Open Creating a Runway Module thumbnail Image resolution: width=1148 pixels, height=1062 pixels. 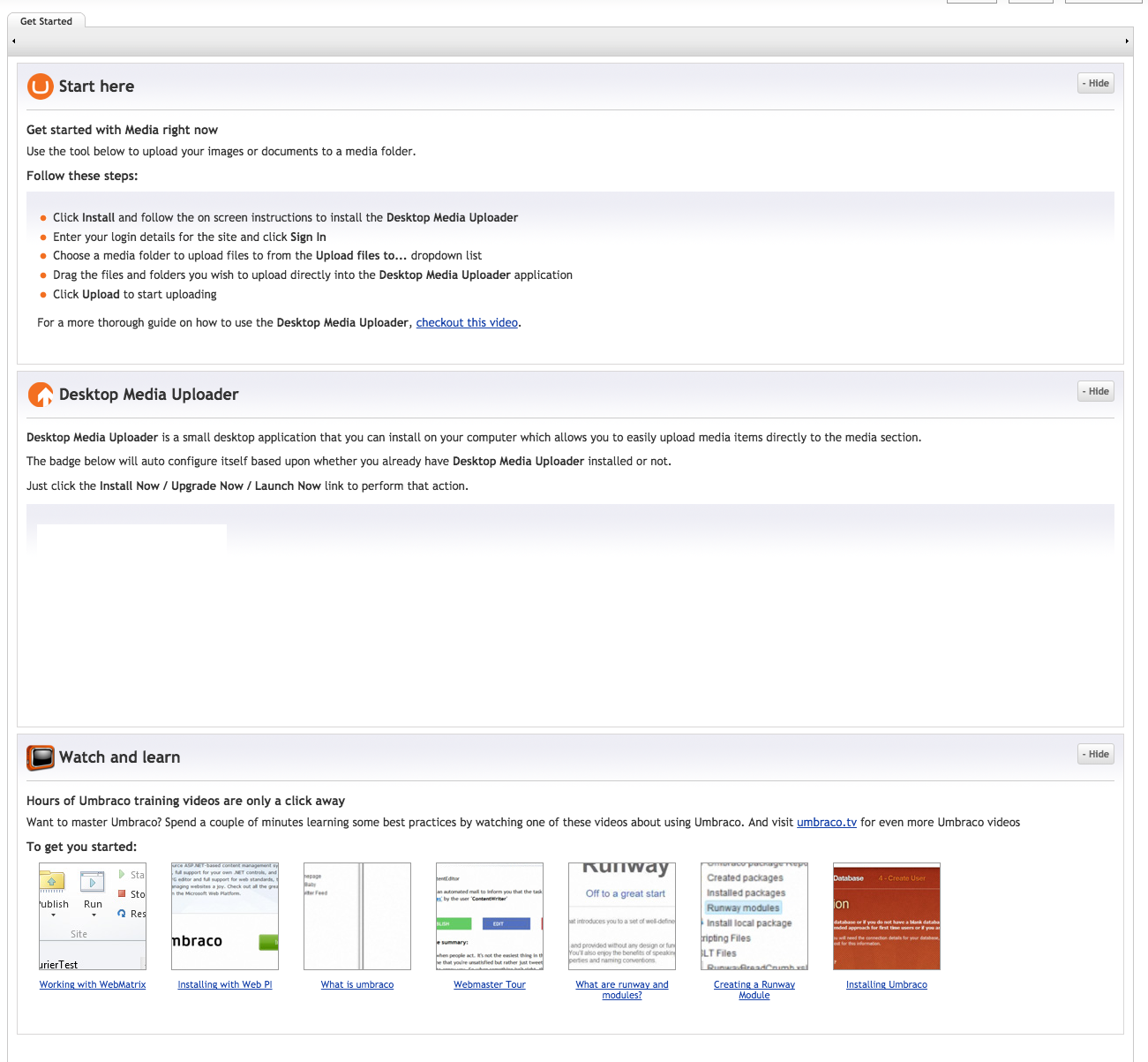pos(754,916)
